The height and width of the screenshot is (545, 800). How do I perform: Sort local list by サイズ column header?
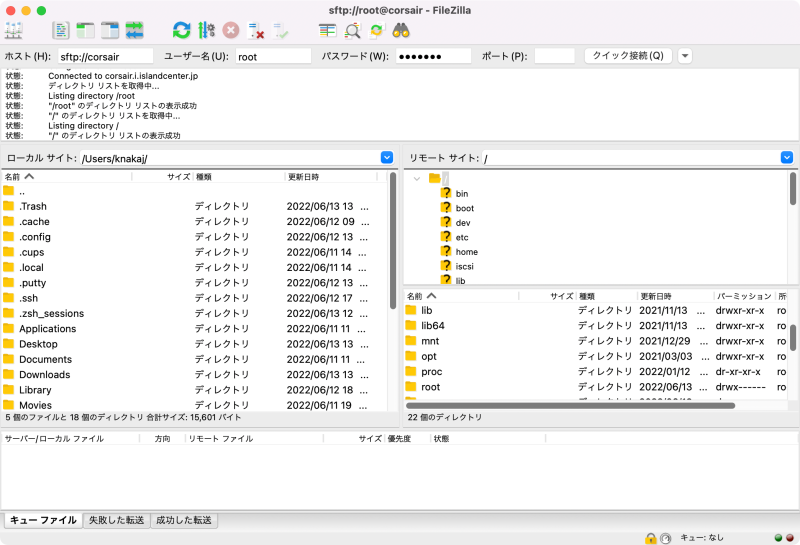(x=162, y=177)
